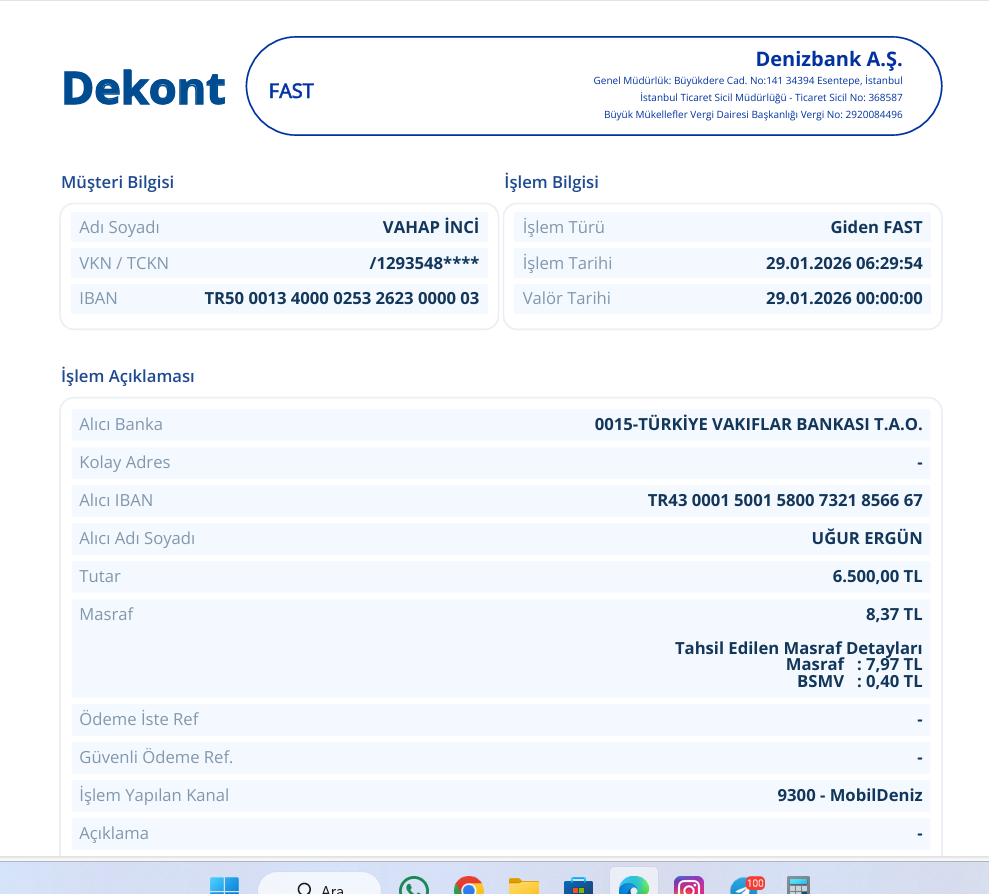
Task: Click the Dekont heading
Action: pos(144,88)
